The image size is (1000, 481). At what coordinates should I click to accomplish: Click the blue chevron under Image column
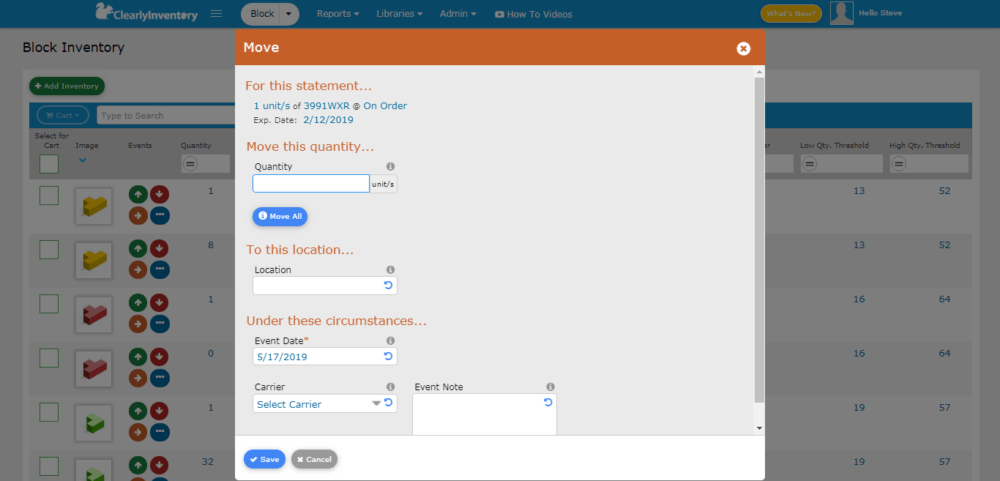tap(82, 161)
